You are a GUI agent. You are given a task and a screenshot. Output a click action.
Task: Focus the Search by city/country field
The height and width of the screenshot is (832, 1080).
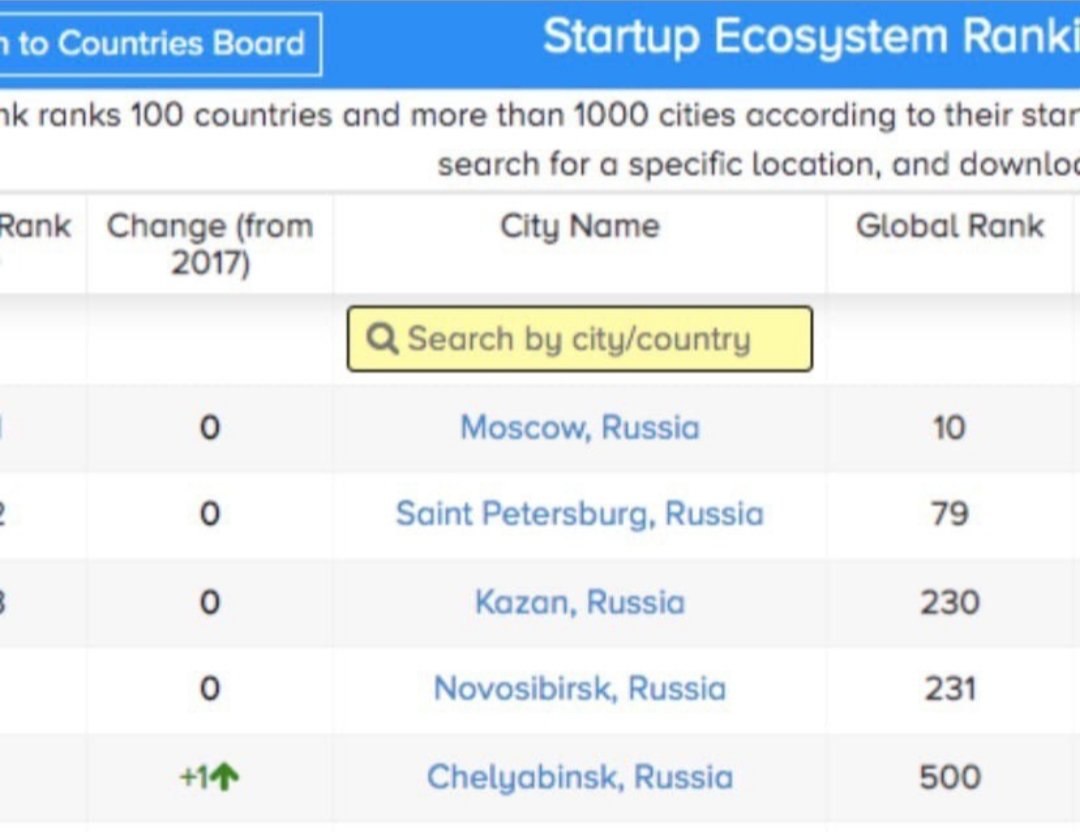click(x=580, y=339)
